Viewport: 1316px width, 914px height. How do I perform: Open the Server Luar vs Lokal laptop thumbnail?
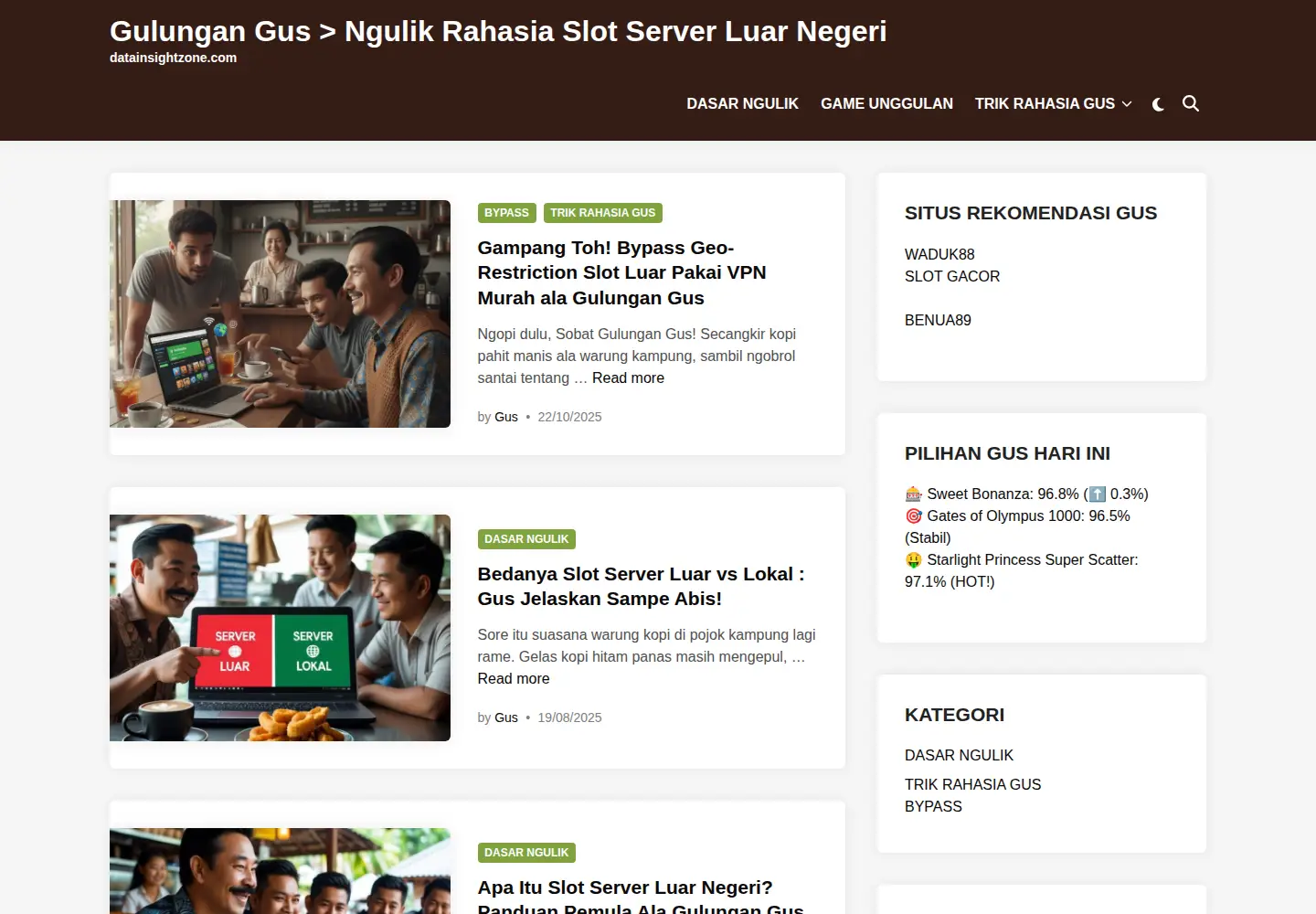(280, 628)
